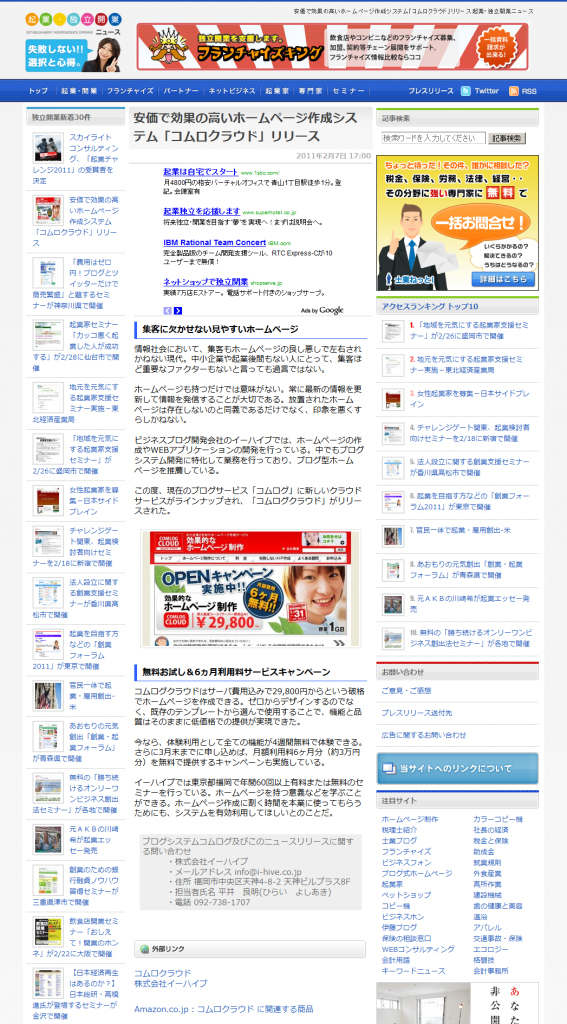Open ranking item 1 盛岡市 seminar
Viewport: 567px width, 1024px height.
(x=469, y=330)
